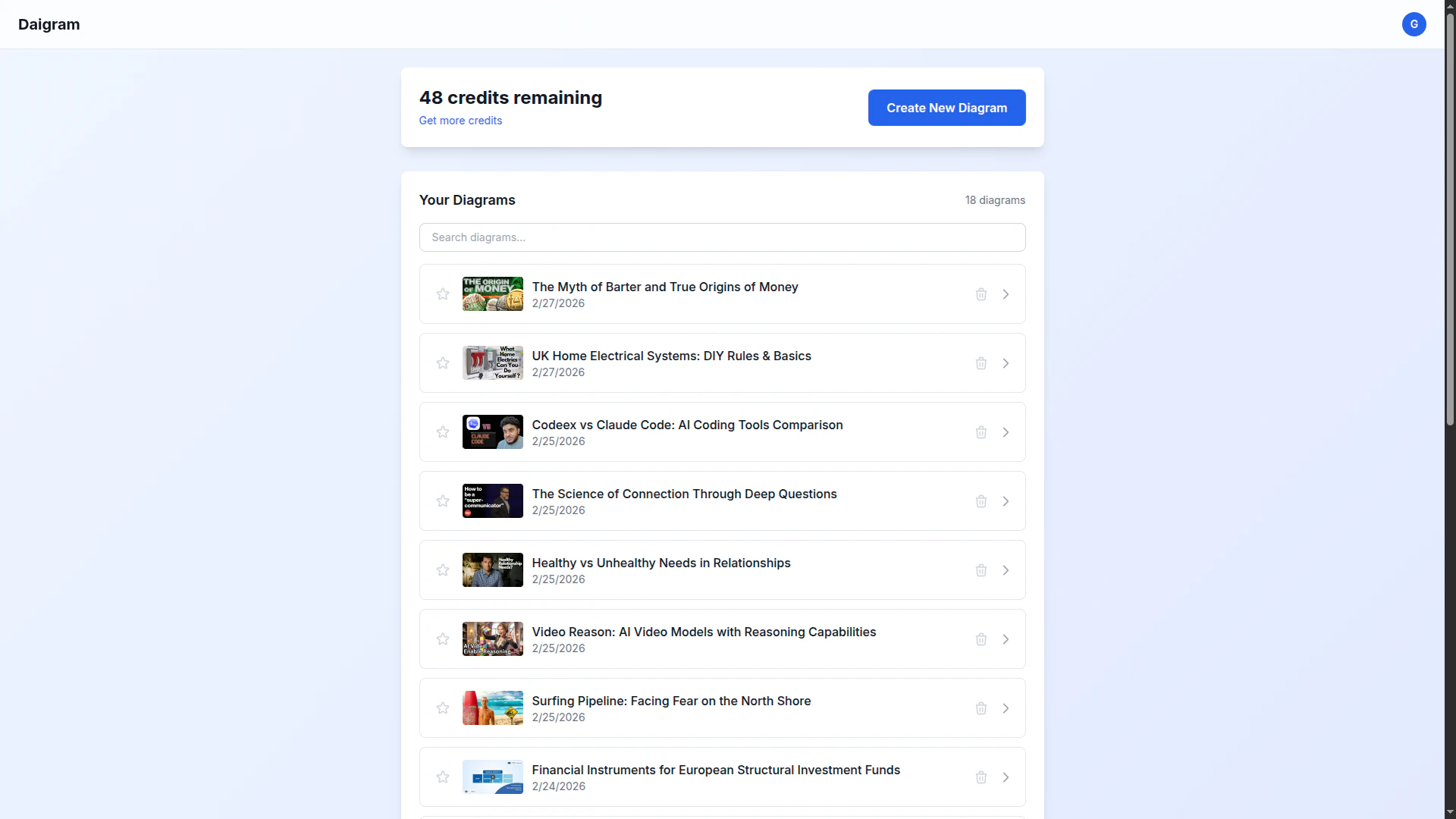Delete Surfing Pipeline diagram

click(981, 708)
